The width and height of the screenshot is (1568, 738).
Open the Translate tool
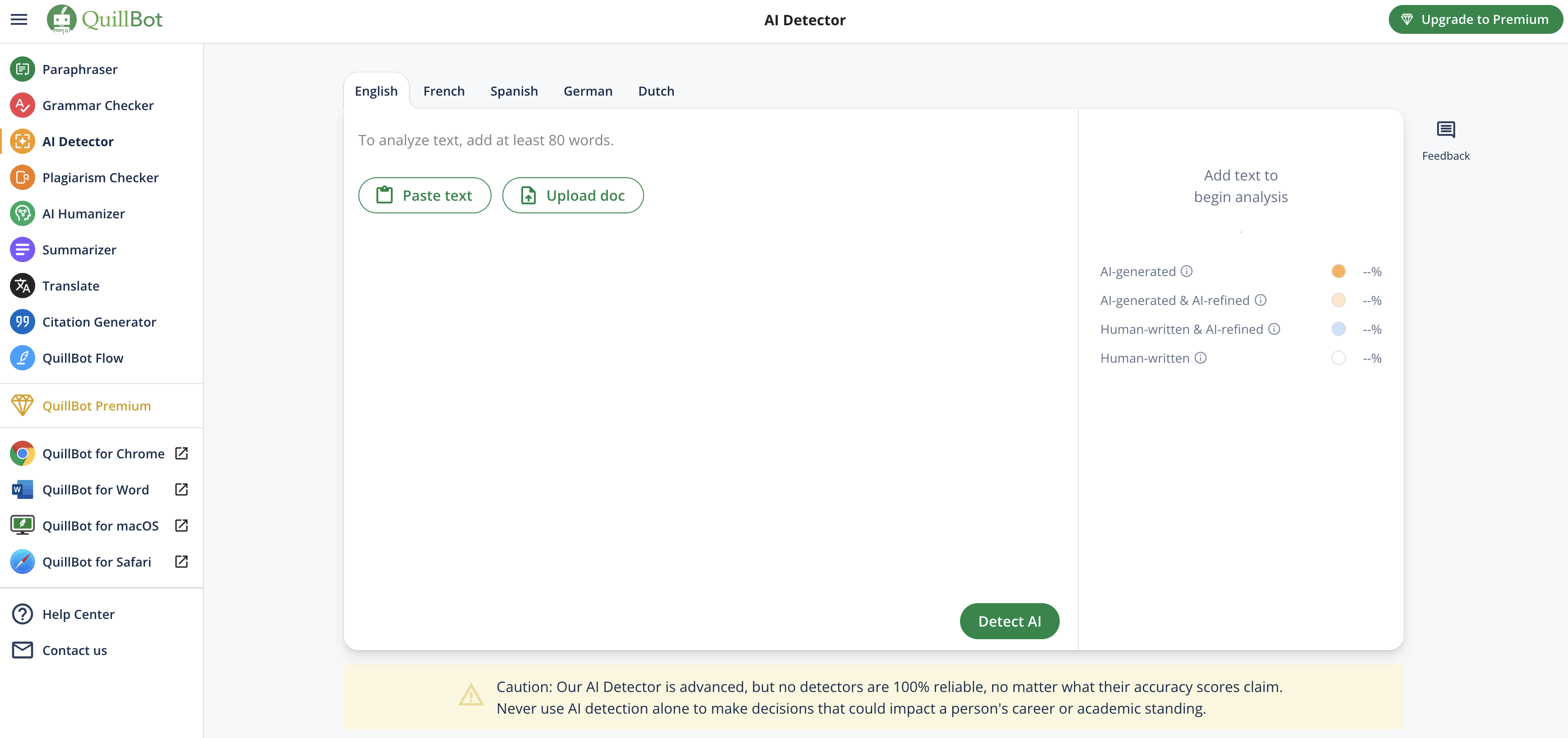(70, 286)
